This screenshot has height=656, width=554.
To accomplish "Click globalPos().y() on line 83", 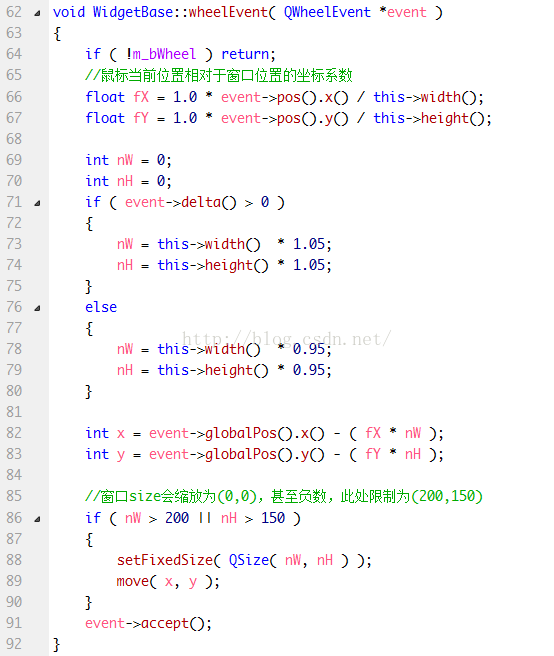I will 264,454.
